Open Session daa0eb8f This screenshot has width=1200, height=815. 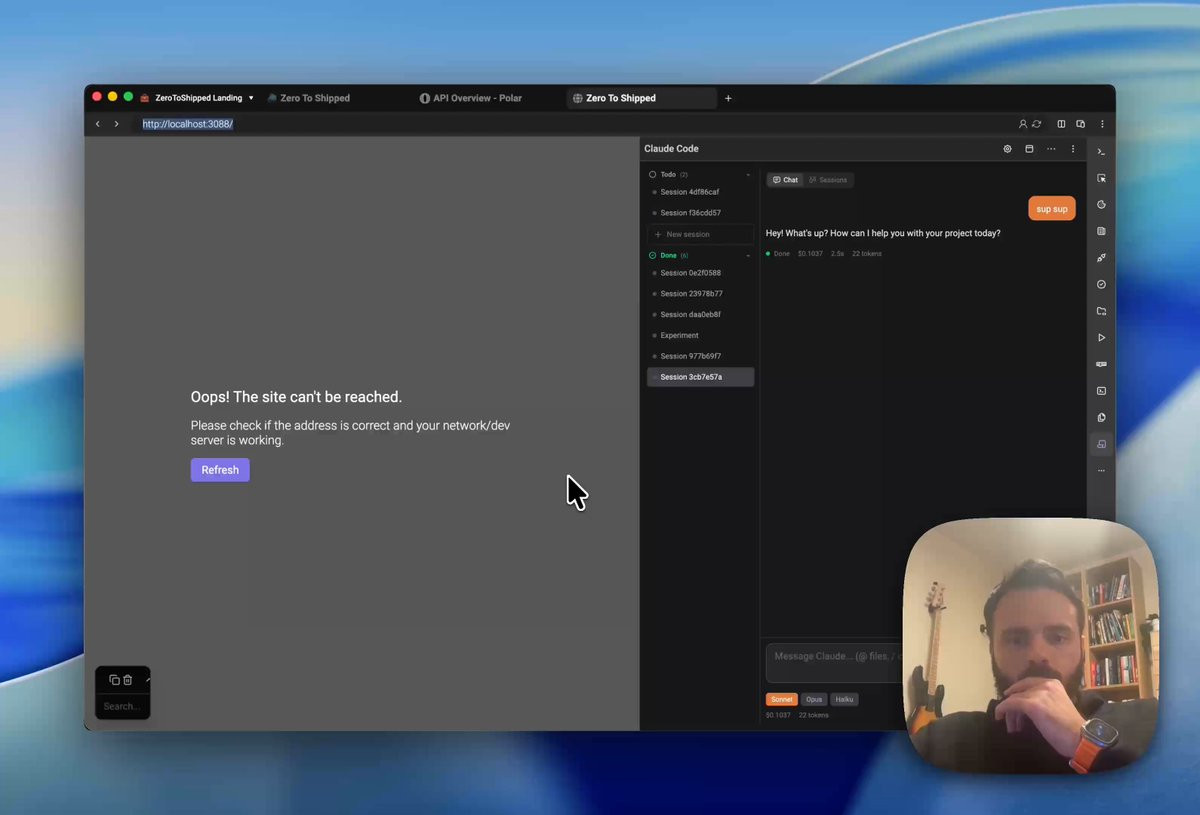pos(700,314)
